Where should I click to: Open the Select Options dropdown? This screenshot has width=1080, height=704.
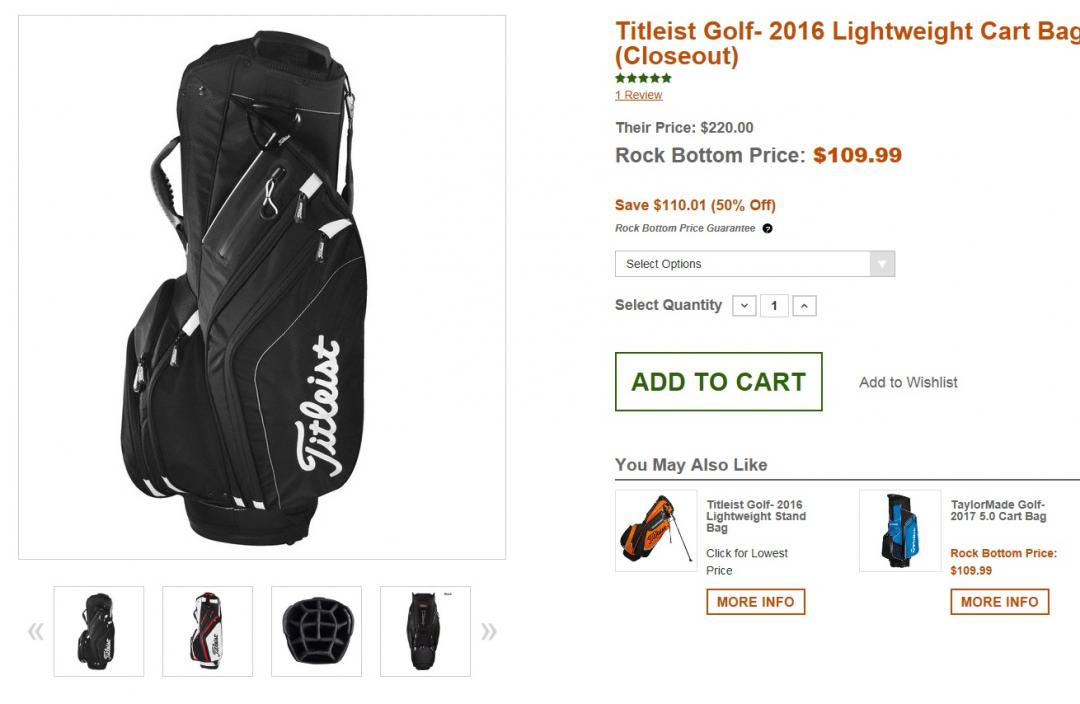(x=742, y=264)
